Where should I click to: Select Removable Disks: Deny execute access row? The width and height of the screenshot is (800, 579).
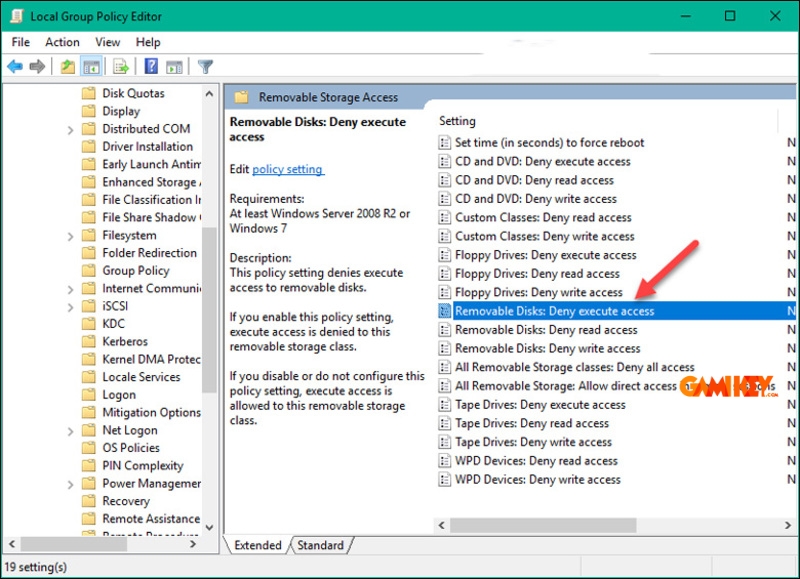coord(617,311)
